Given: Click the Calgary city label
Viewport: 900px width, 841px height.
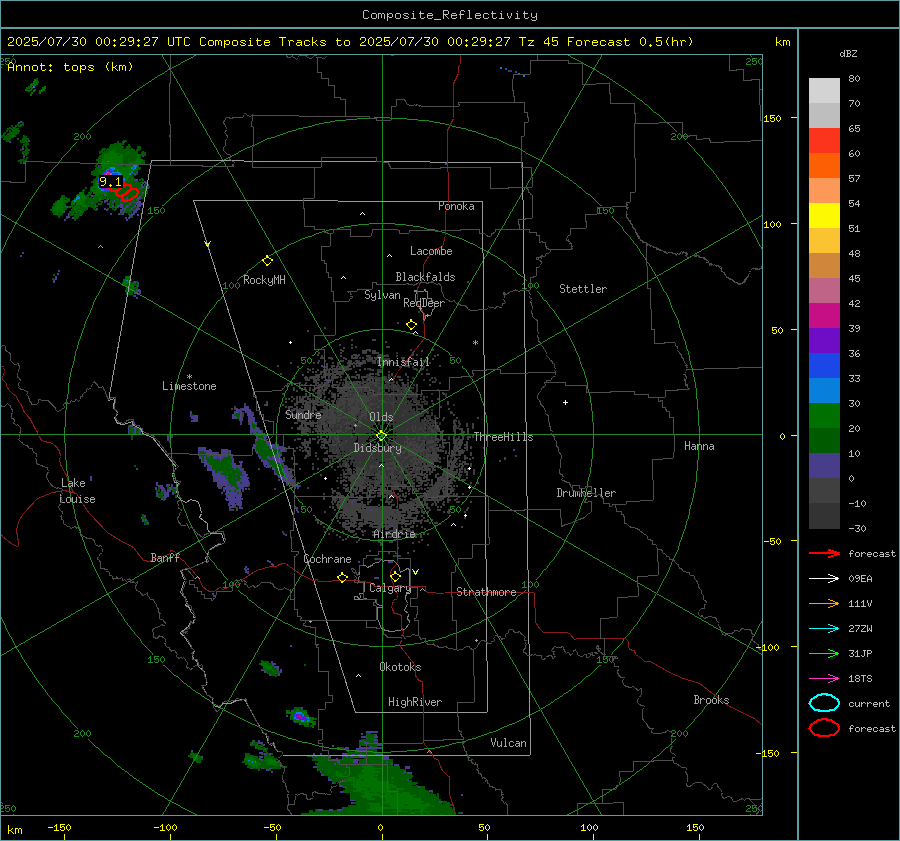Looking at the screenshot, I should coord(390,588).
